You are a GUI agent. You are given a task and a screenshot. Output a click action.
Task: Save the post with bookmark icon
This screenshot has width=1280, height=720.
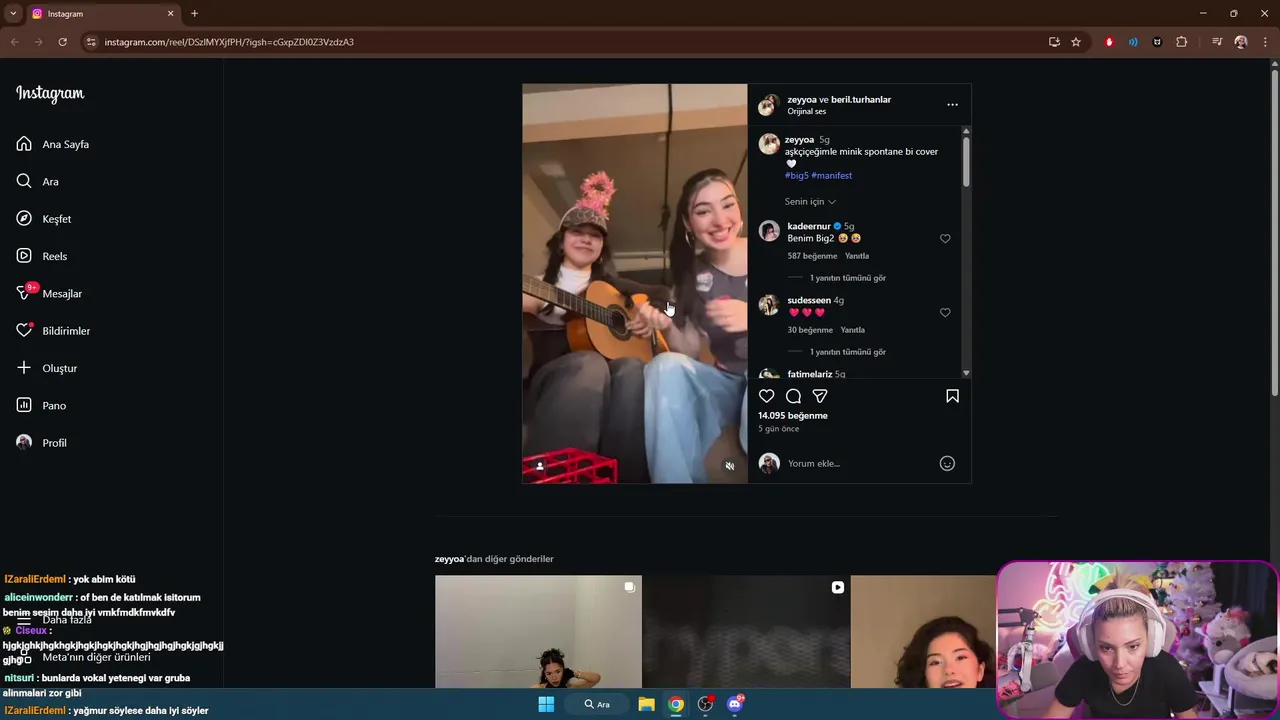pos(952,396)
